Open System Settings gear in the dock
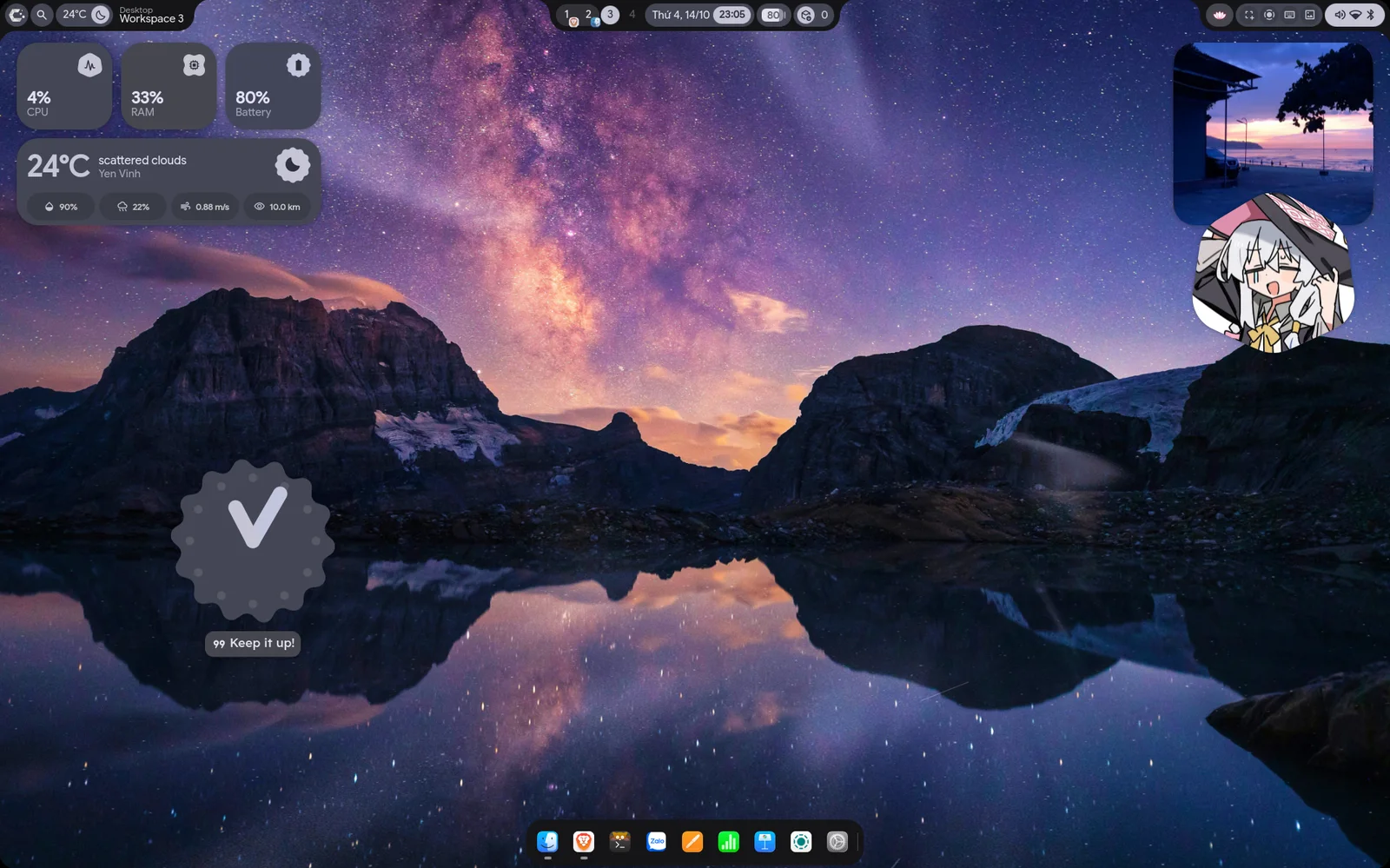The width and height of the screenshot is (1390, 868). point(837,841)
